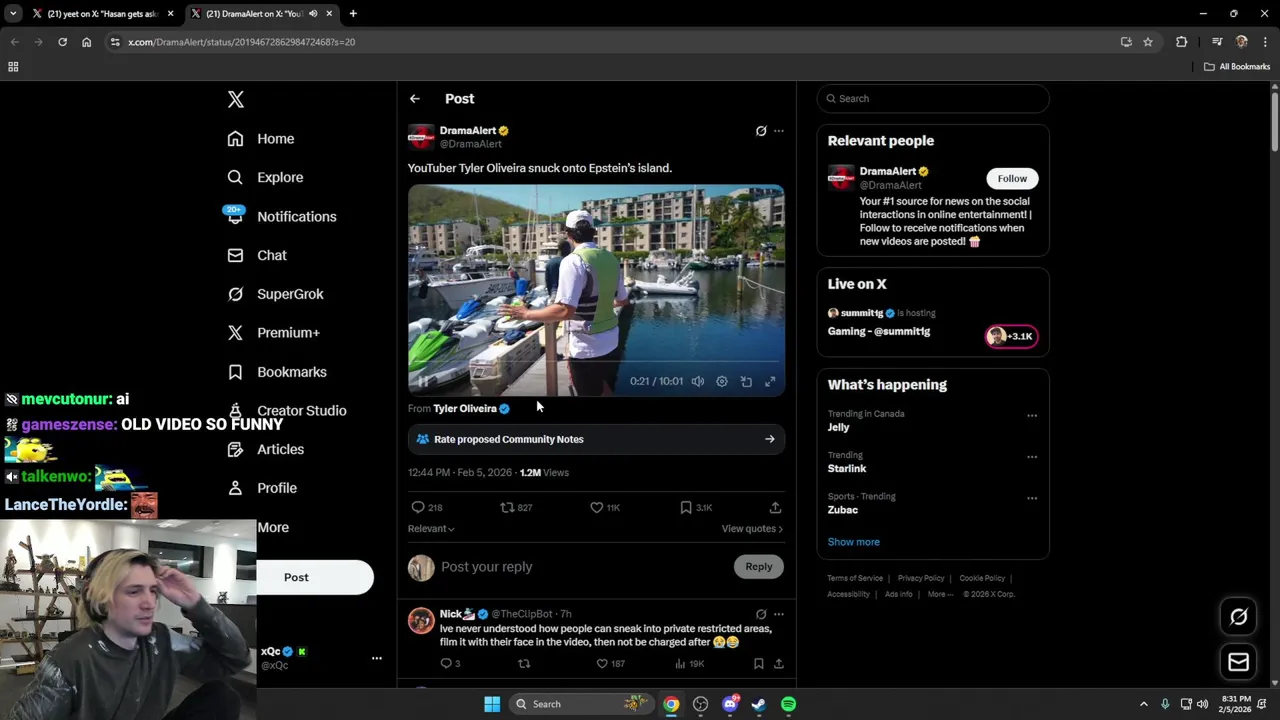1280x720 pixels.
Task: Click the X logo in sidebar
Action: 235,99
